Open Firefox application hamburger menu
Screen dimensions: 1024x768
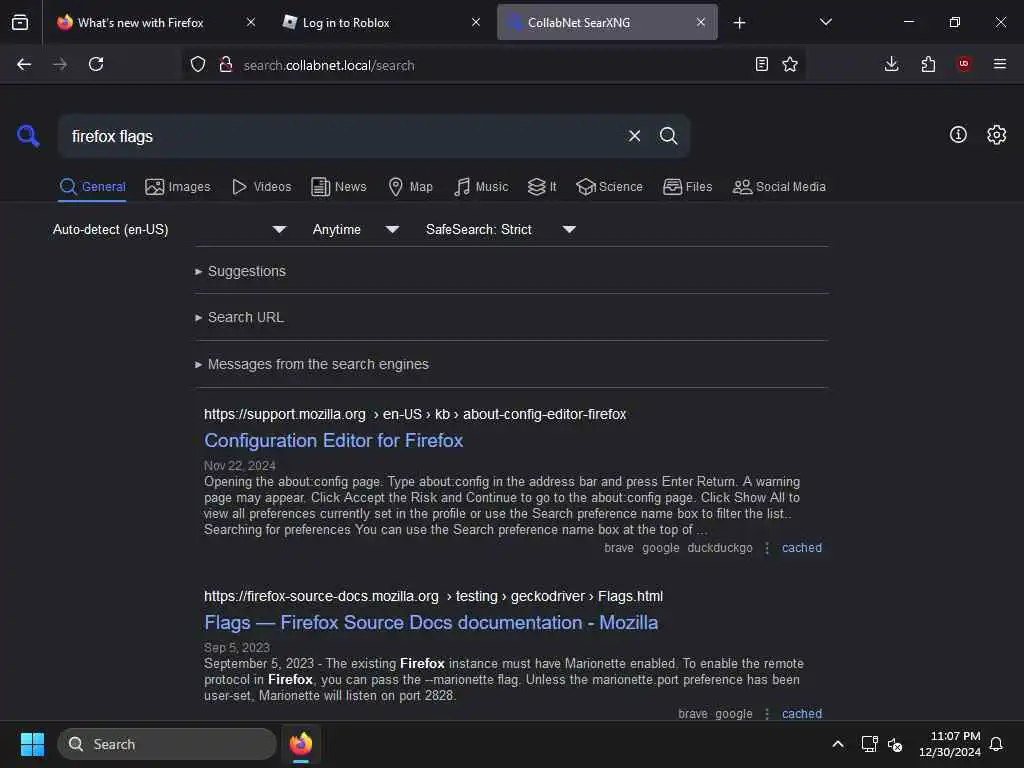pos(1000,64)
